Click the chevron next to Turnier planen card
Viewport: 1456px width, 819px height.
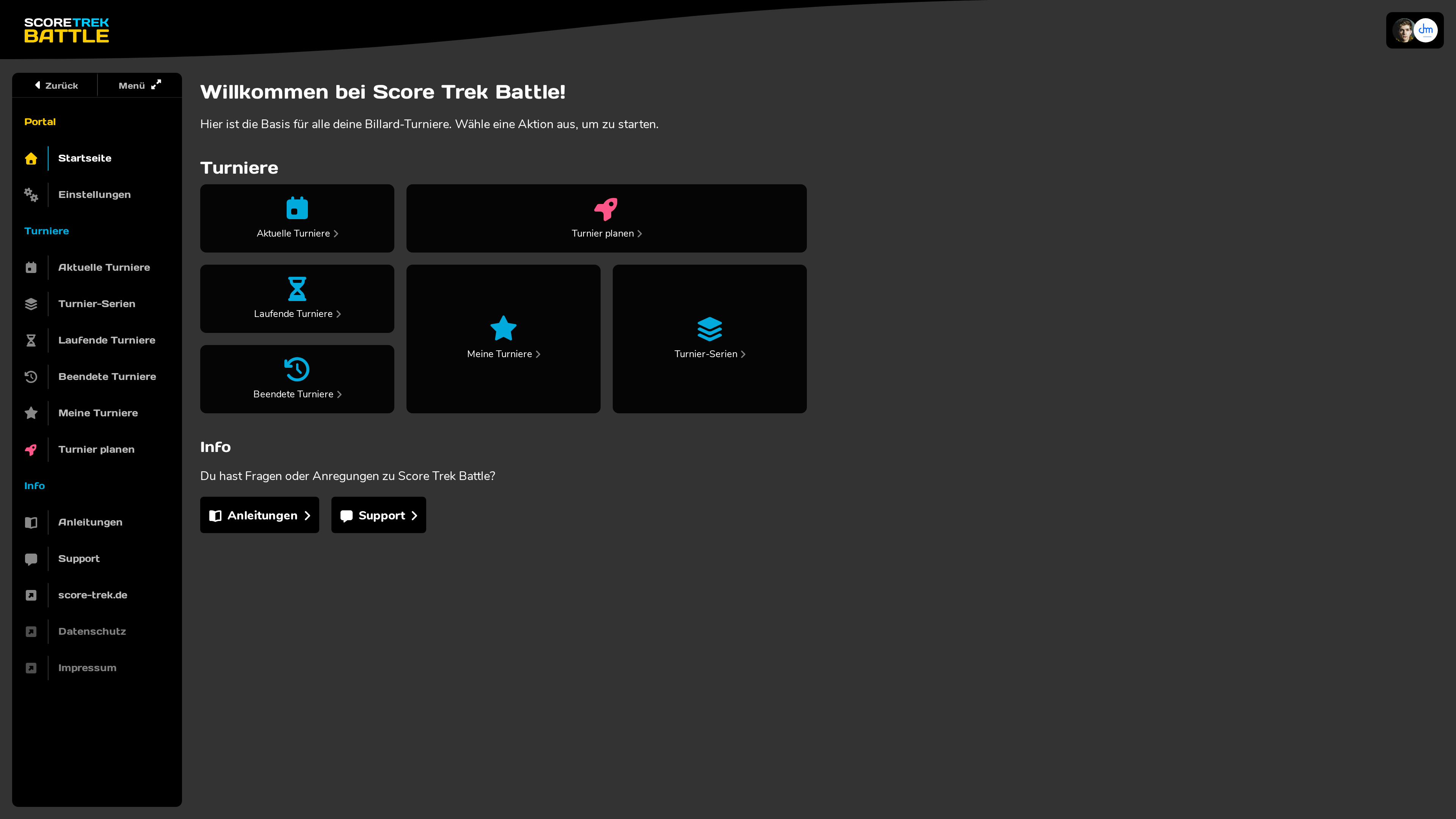(639, 234)
